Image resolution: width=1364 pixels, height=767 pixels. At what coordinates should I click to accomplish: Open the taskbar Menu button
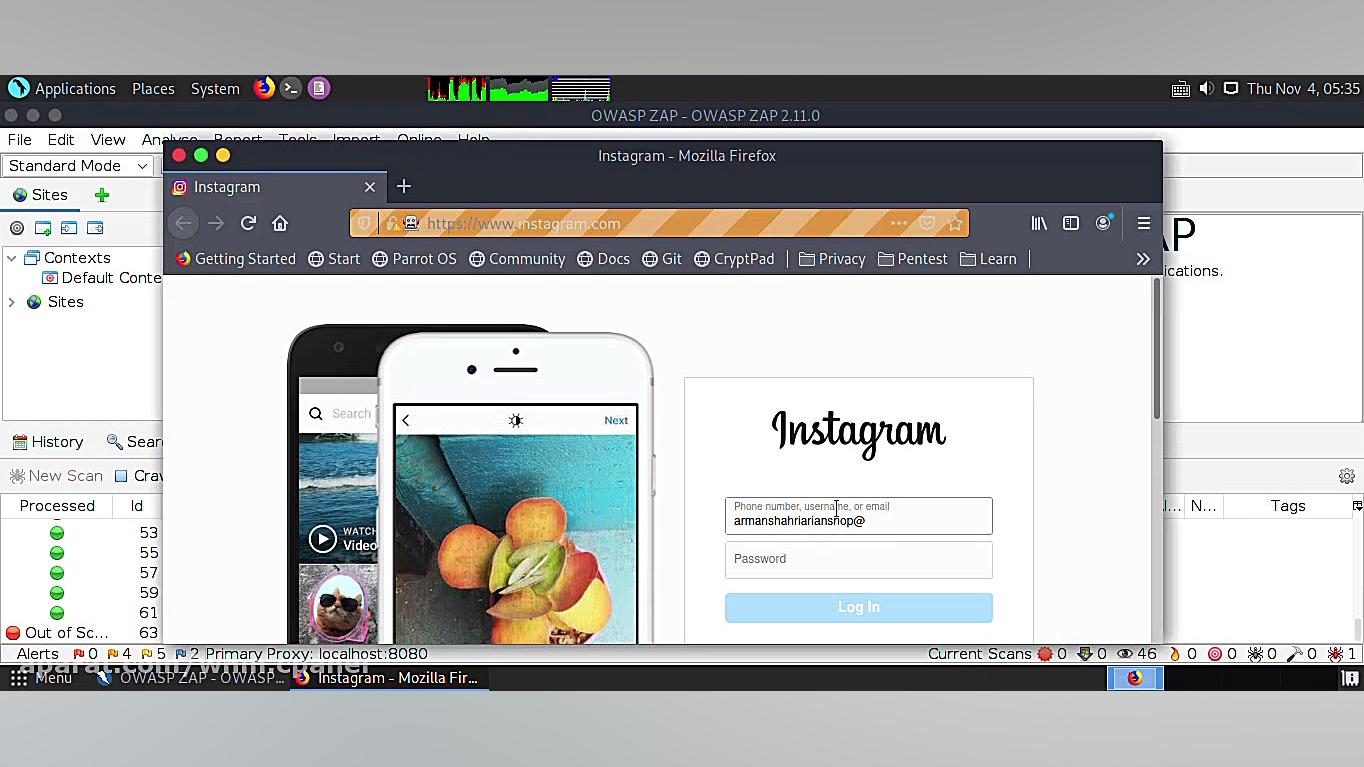pos(41,678)
